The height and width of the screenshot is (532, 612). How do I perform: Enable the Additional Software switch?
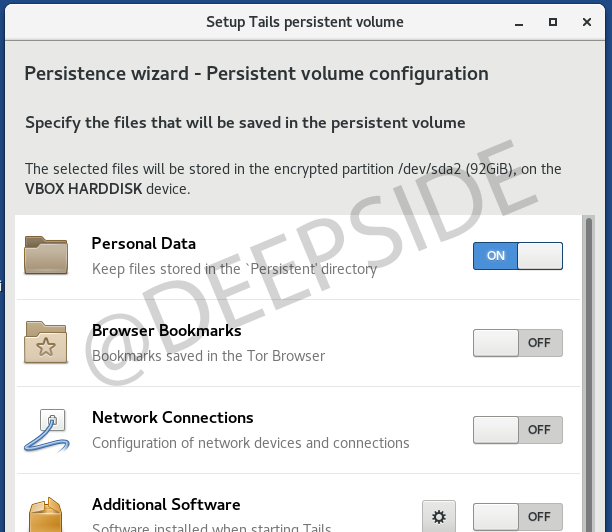(517, 517)
